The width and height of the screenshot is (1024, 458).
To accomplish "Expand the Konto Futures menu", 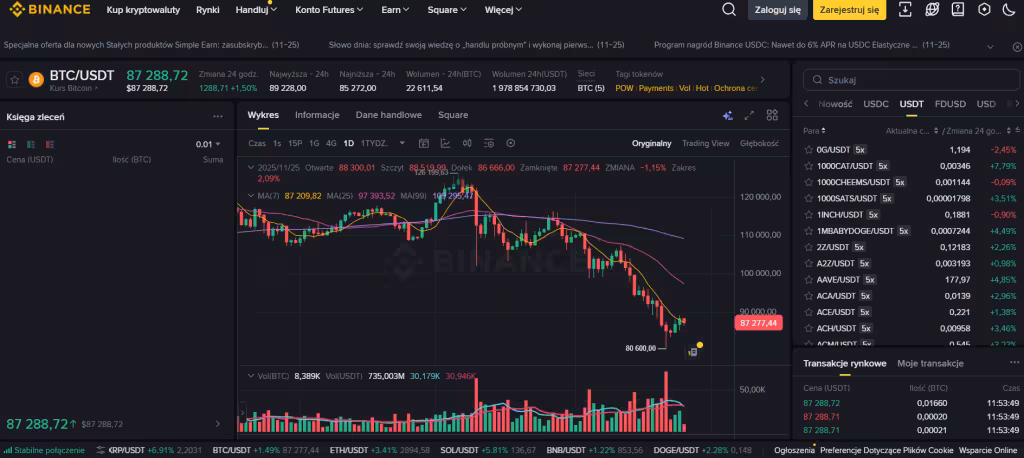I will point(329,10).
